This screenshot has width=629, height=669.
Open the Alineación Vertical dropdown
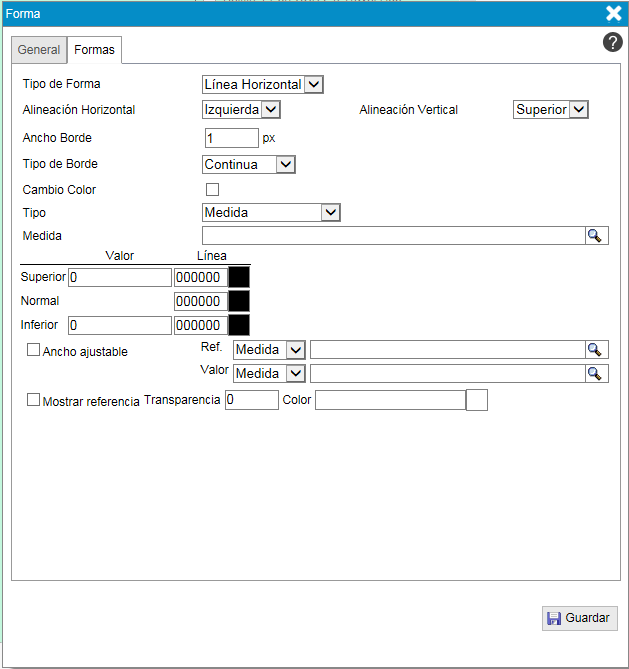pos(550,109)
